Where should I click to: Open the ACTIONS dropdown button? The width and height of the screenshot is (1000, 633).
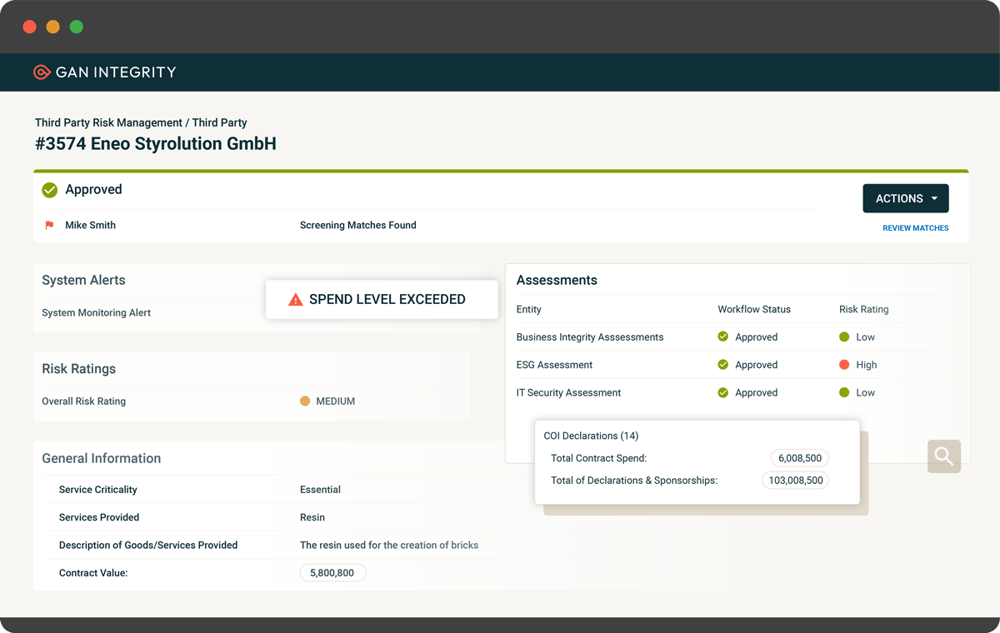coord(906,198)
